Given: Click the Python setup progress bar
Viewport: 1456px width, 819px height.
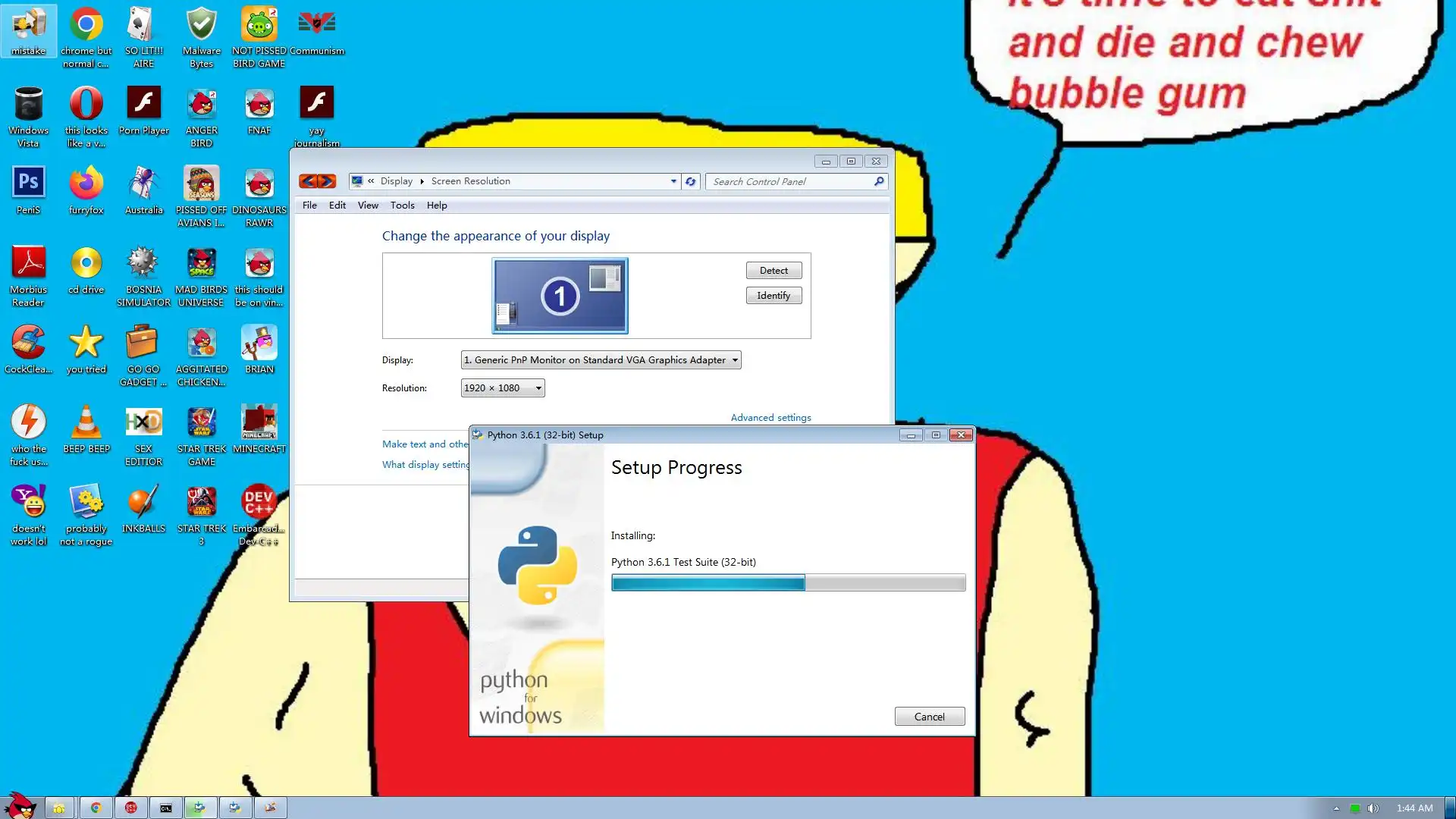Looking at the screenshot, I should 788,582.
